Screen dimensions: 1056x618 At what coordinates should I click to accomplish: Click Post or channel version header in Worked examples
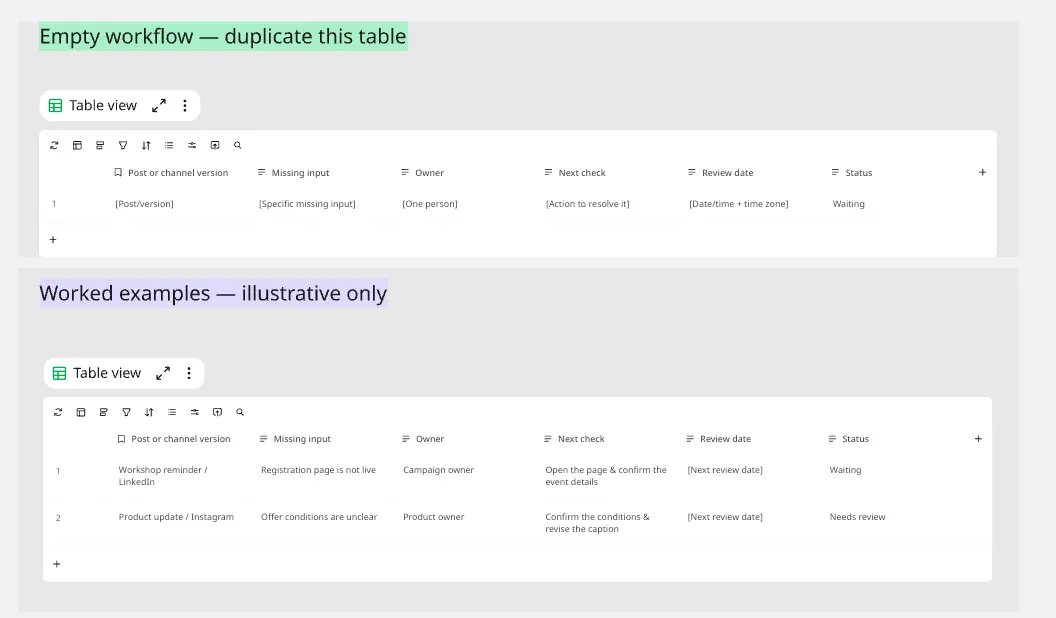(x=174, y=439)
